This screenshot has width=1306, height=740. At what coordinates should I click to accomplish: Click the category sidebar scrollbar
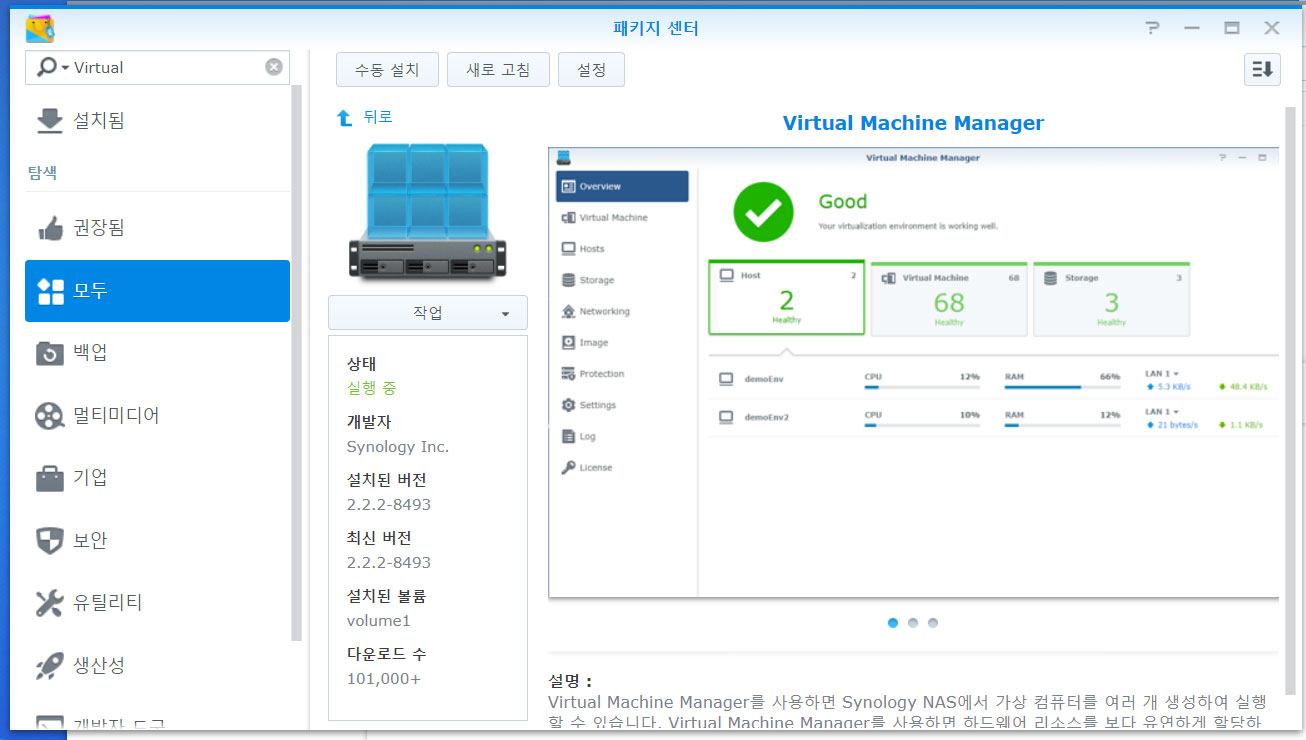pos(297,362)
